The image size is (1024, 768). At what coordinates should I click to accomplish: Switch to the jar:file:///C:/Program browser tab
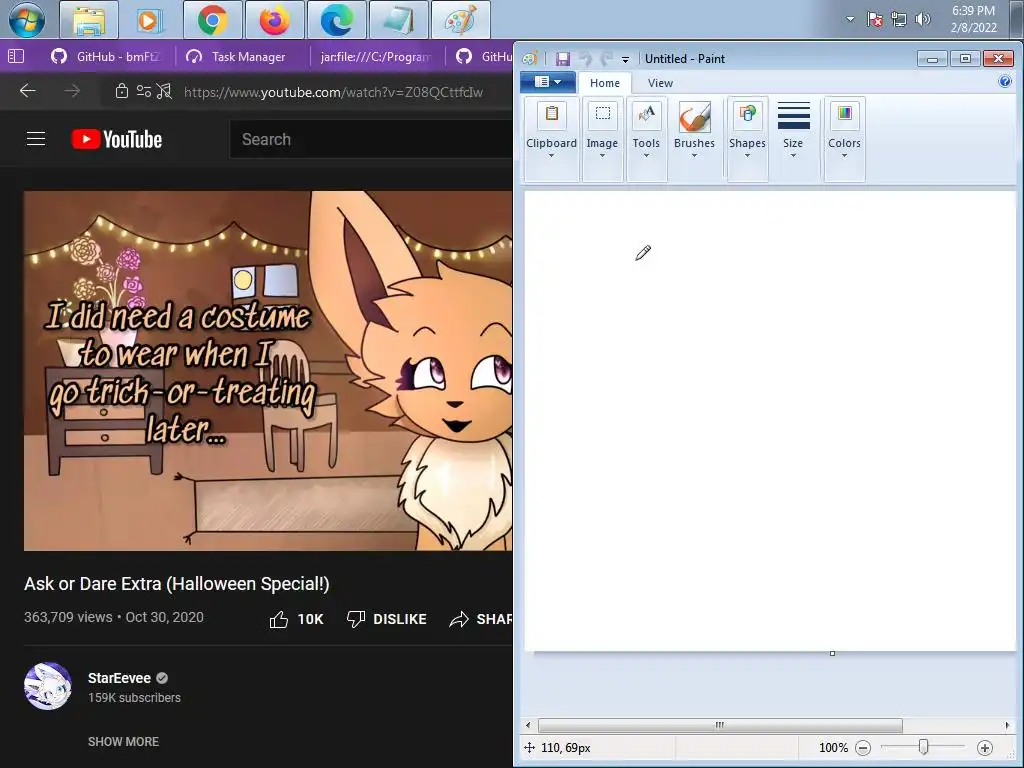[376, 57]
